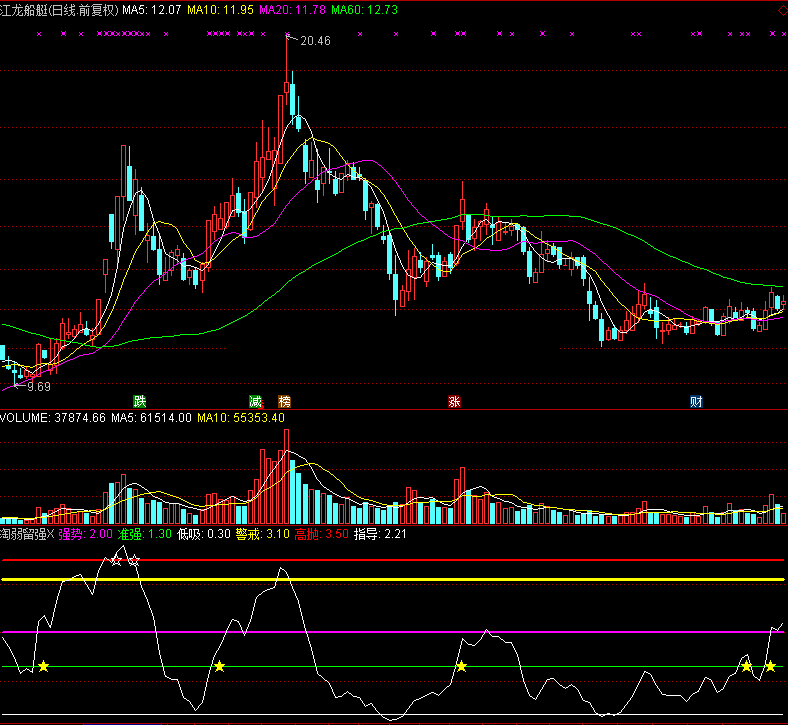Click the MA20: 11.78 label
The height and width of the screenshot is (725, 788).
click(292, 10)
